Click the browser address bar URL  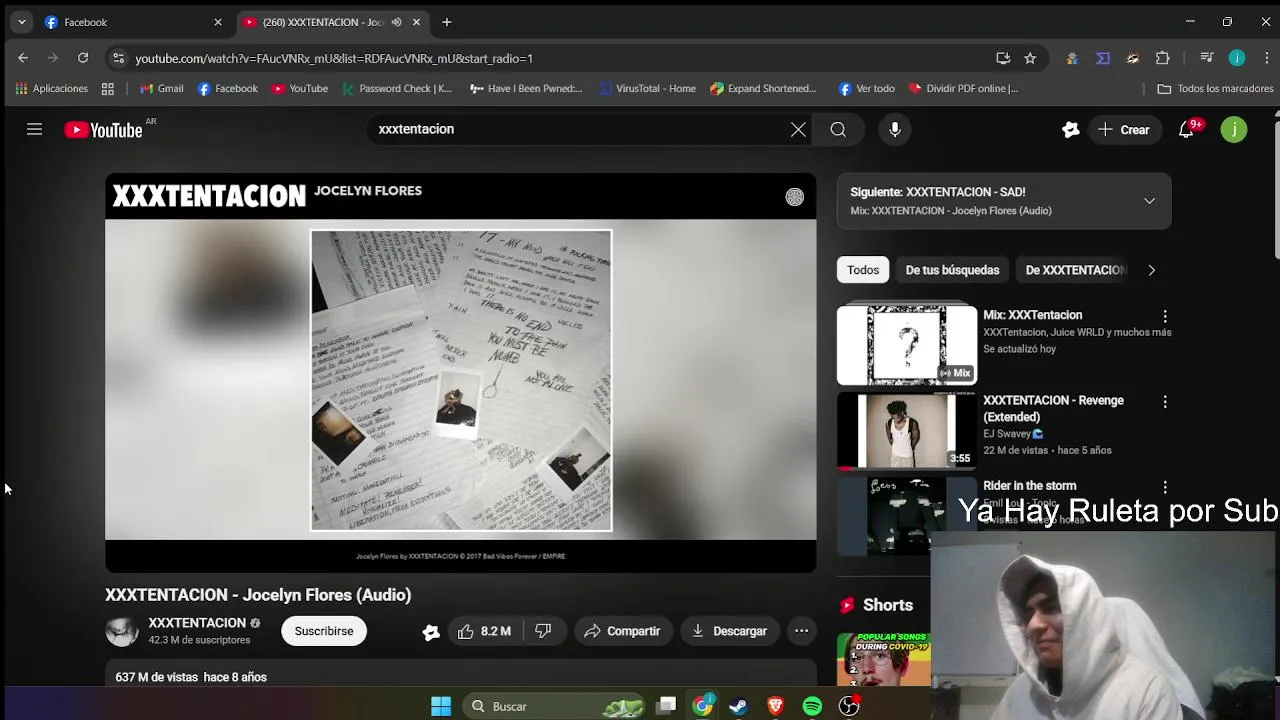334,58
